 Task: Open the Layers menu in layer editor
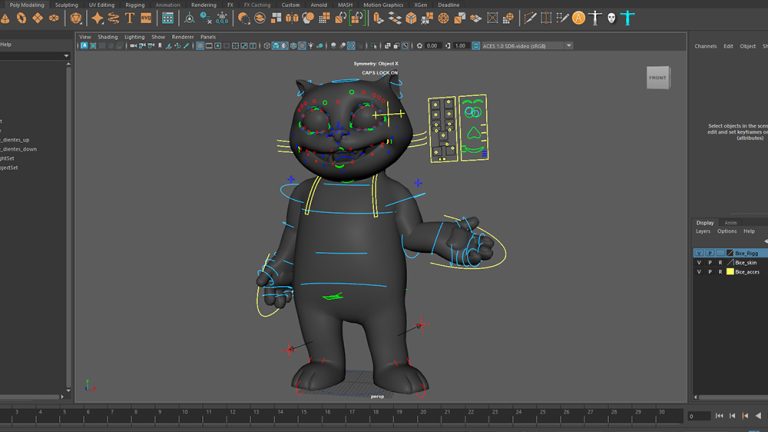coord(703,231)
